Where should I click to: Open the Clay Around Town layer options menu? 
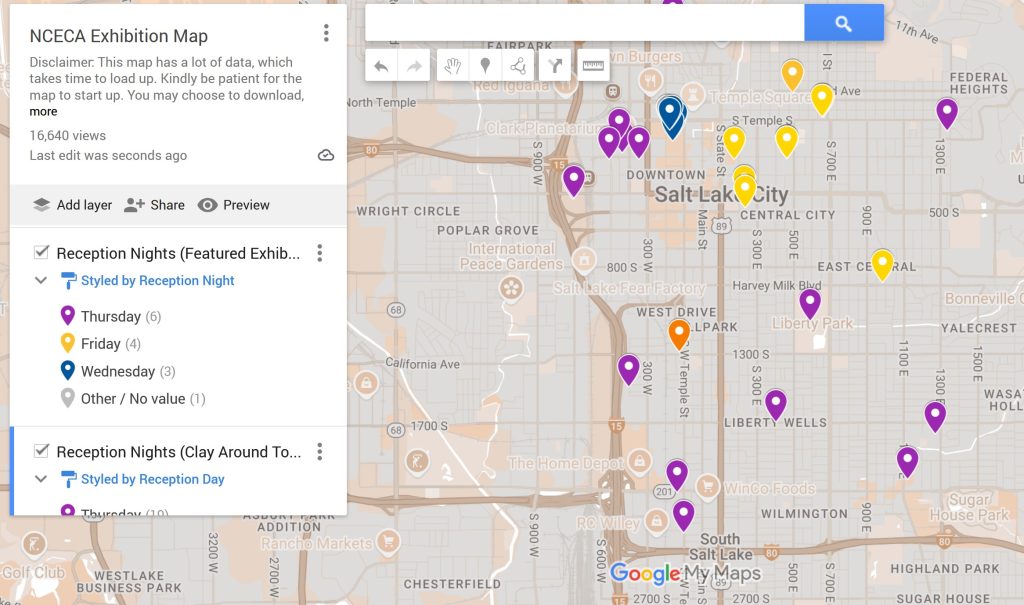point(320,452)
